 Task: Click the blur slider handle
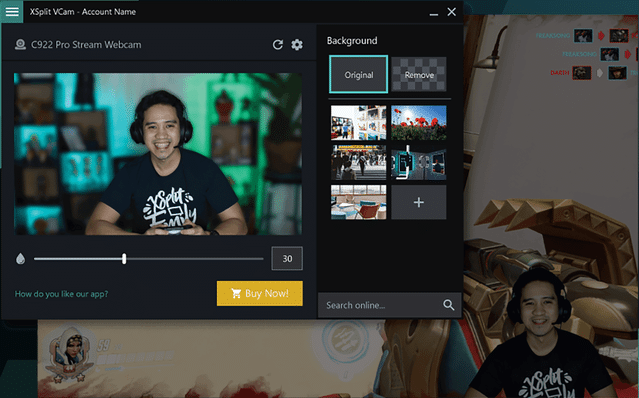click(124, 259)
